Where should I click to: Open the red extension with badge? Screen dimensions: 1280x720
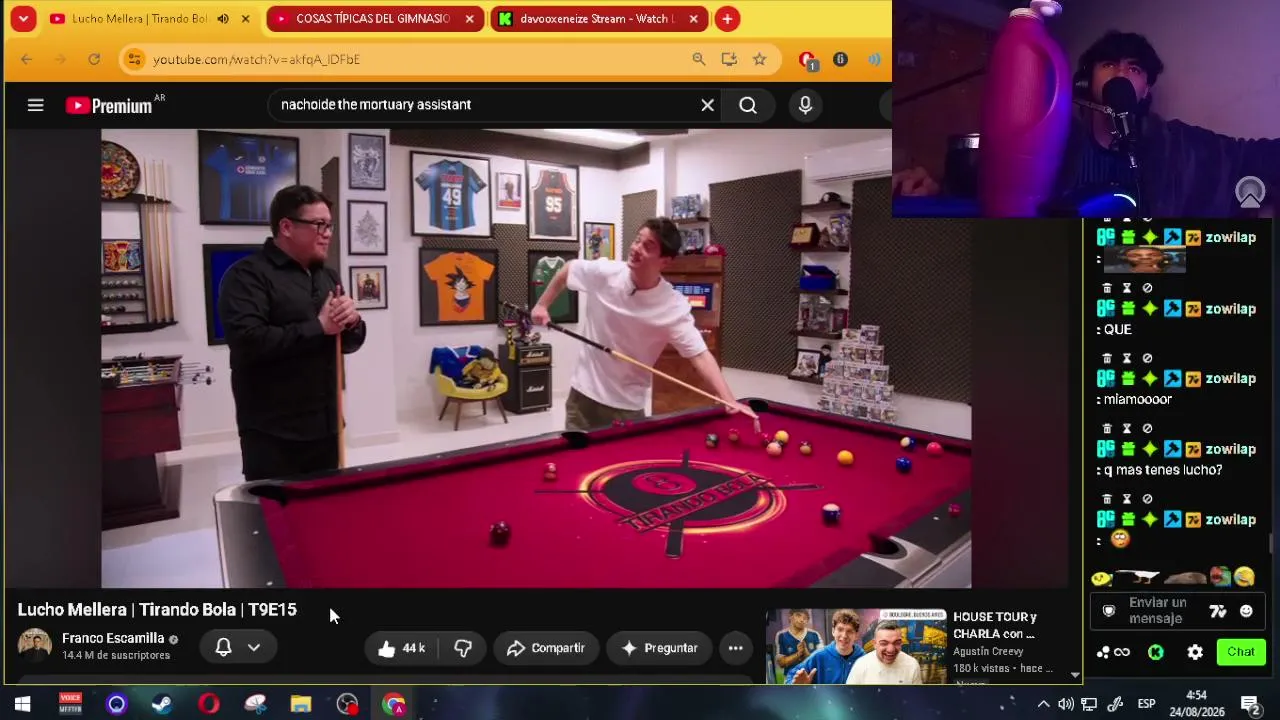[808, 60]
